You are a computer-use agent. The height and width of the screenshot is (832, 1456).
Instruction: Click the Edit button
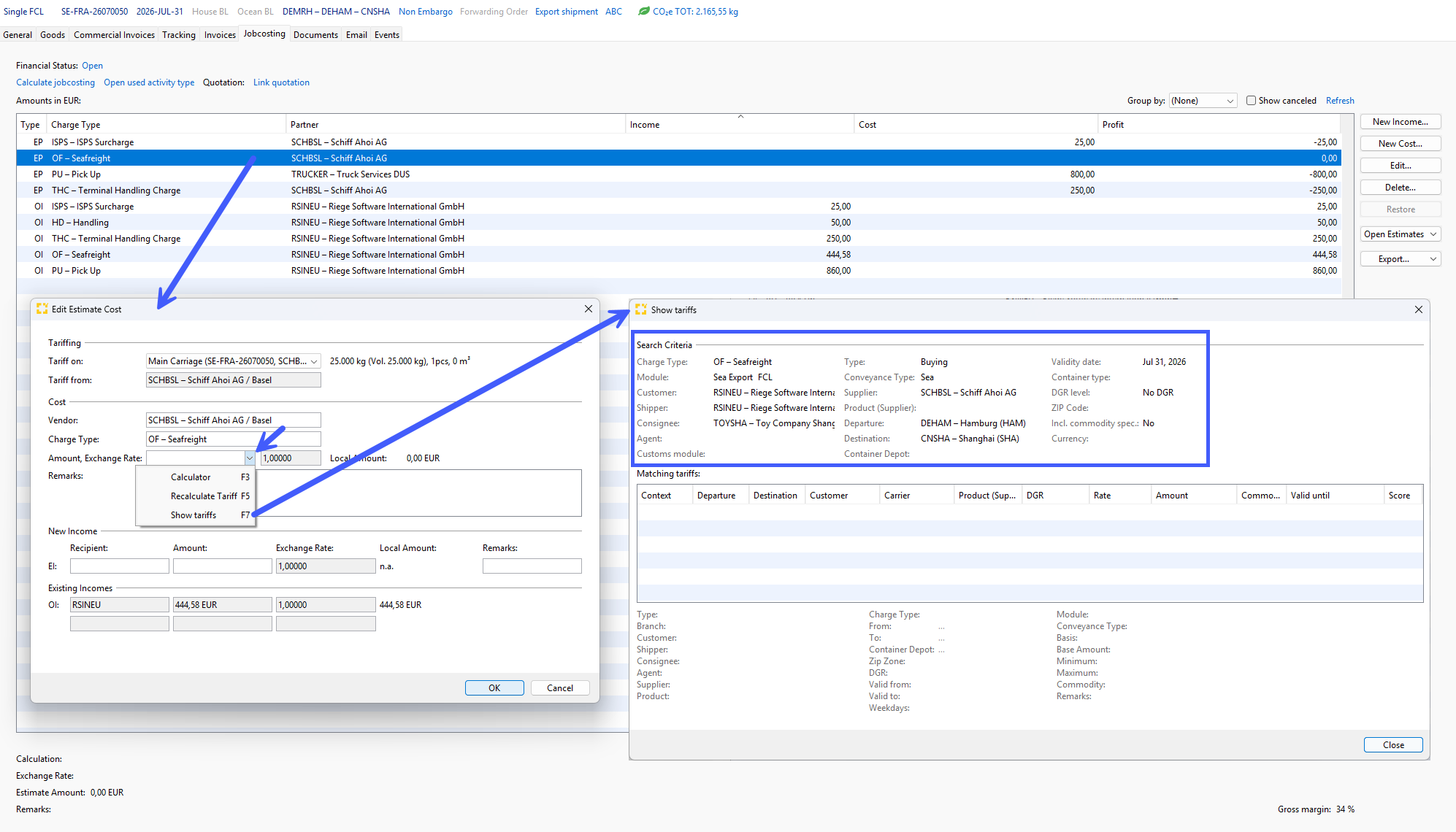[1401, 166]
